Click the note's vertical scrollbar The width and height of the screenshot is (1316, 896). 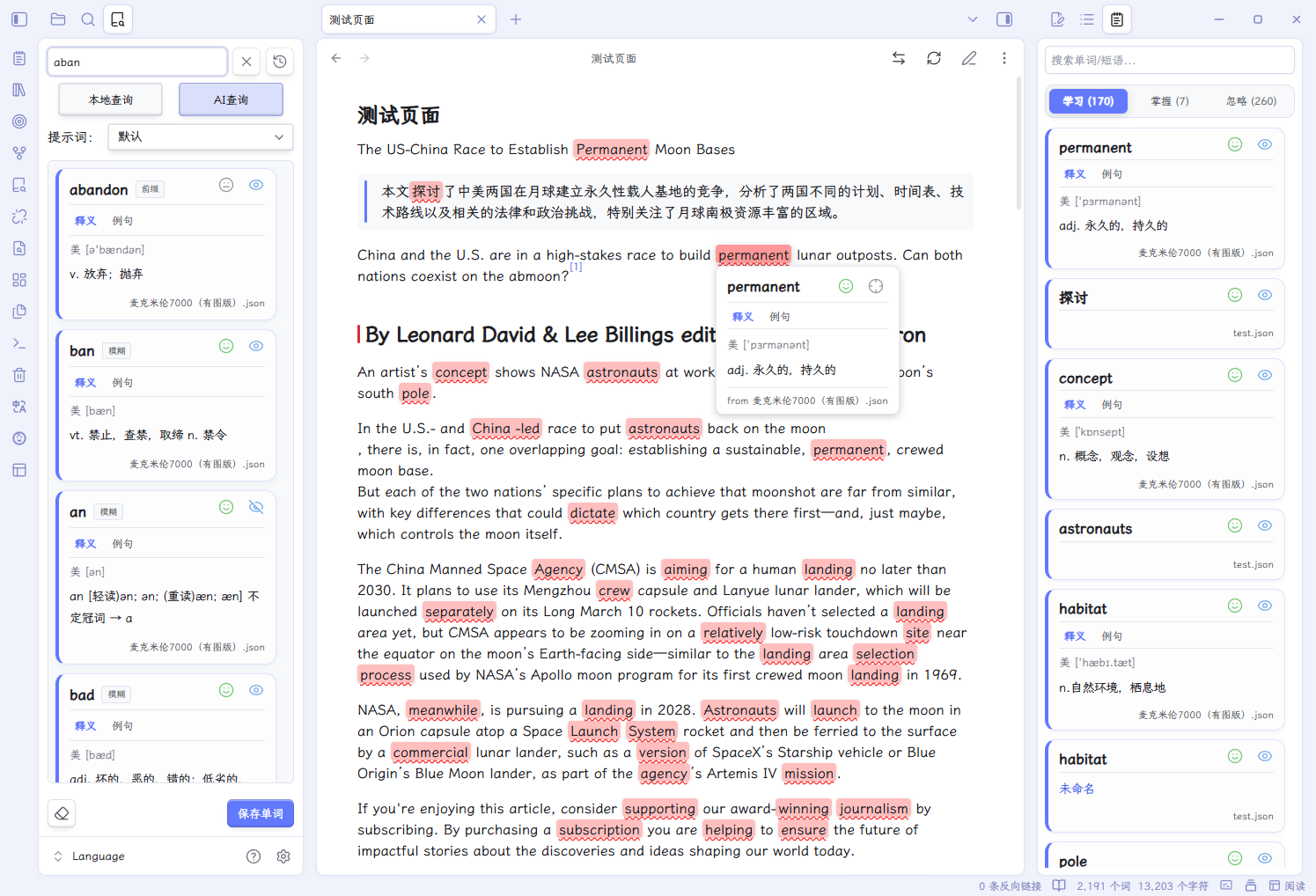[1018, 143]
